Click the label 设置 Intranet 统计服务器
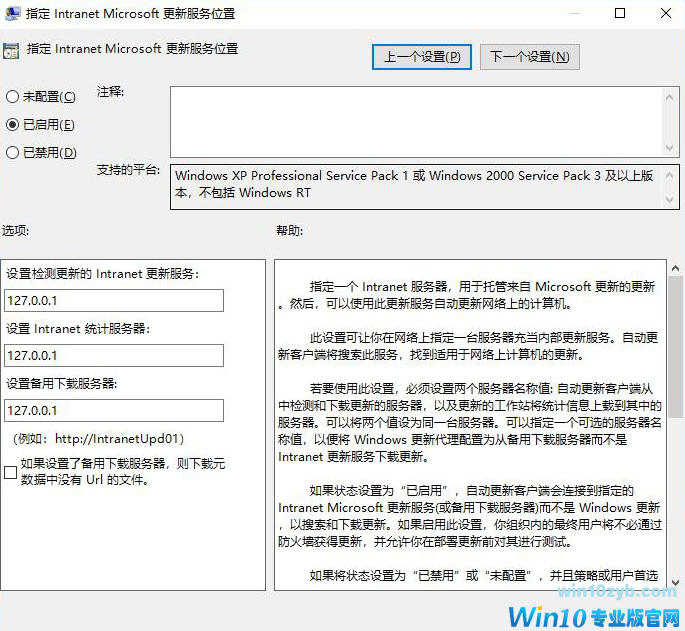Screen dimensions: 685x631 [x=78, y=329]
